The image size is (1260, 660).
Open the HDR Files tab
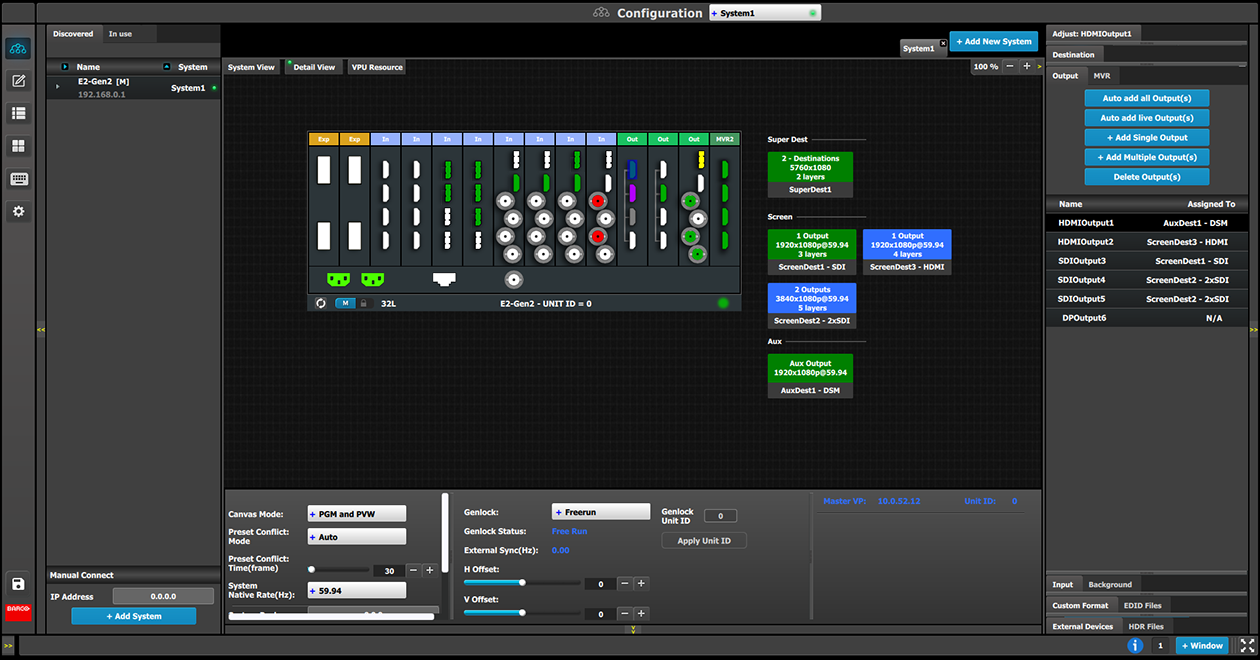1146,626
